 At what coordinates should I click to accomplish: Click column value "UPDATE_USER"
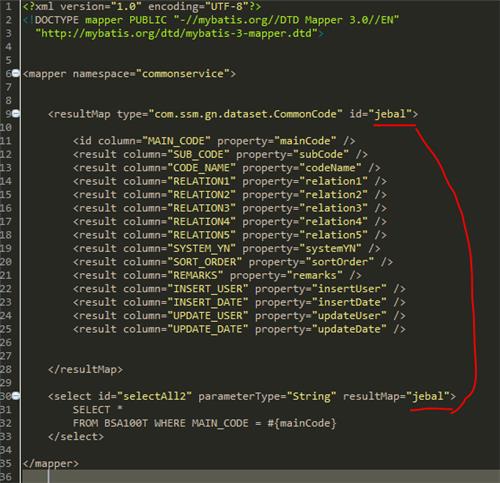pos(208,316)
